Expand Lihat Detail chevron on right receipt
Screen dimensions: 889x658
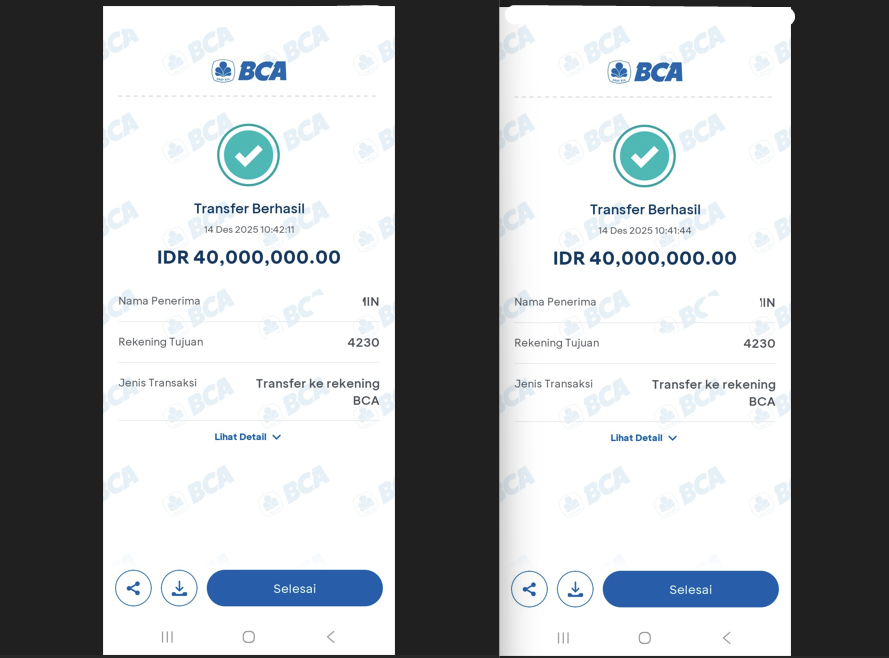tap(673, 438)
